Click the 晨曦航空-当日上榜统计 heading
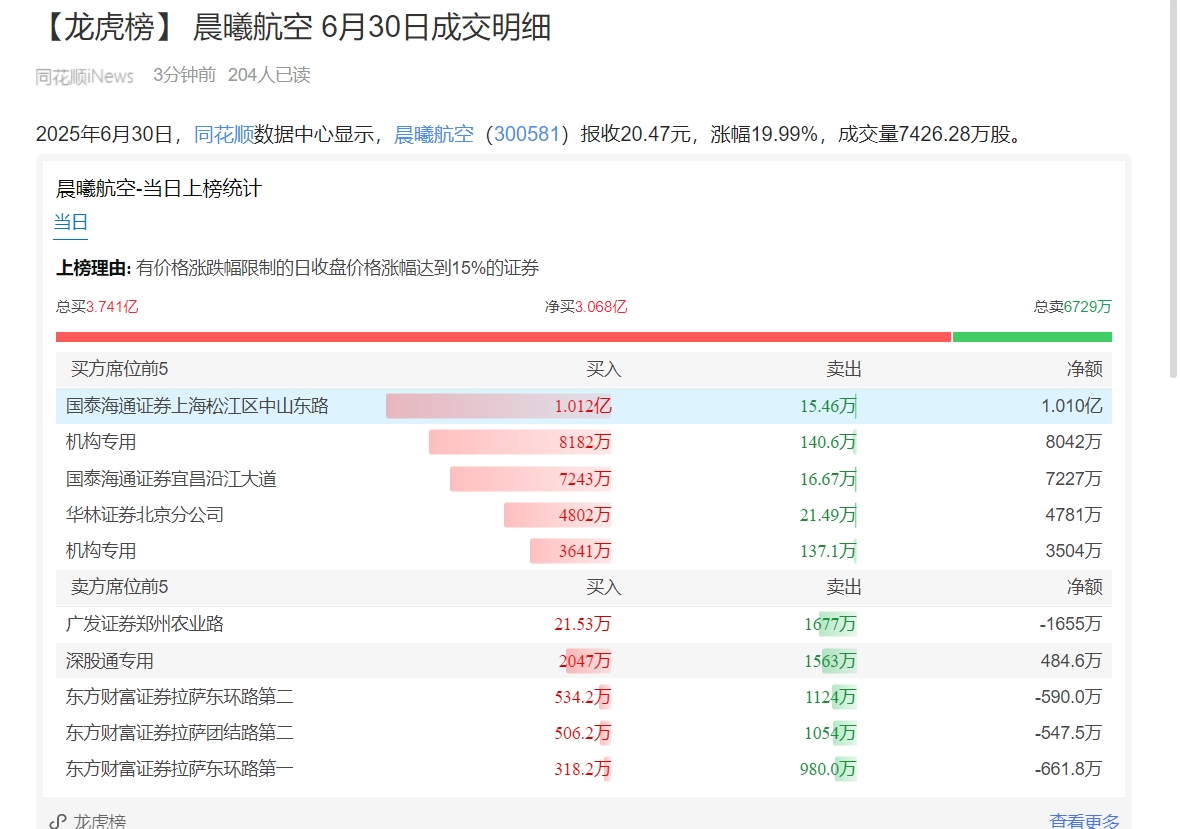1180x829 pixels. click(159, 189)
